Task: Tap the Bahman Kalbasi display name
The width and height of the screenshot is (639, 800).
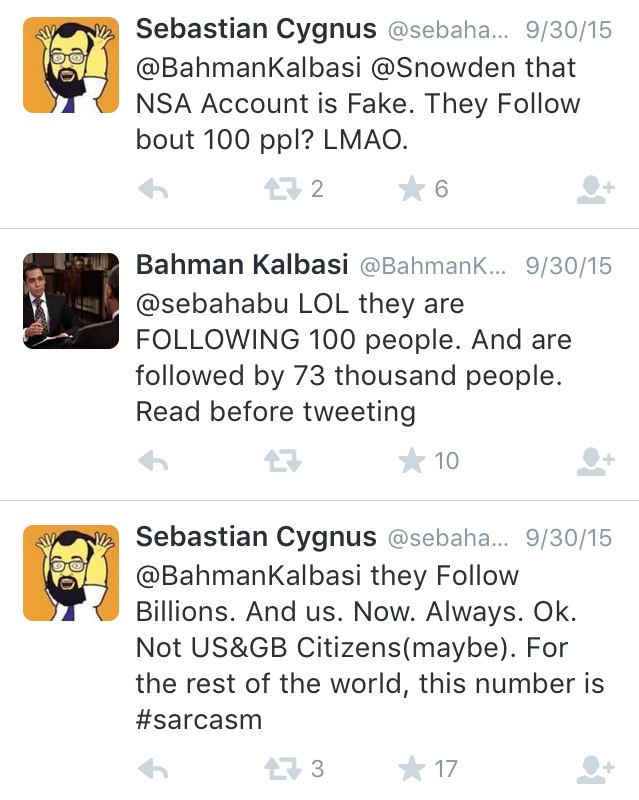Action: tap(242, 265)
